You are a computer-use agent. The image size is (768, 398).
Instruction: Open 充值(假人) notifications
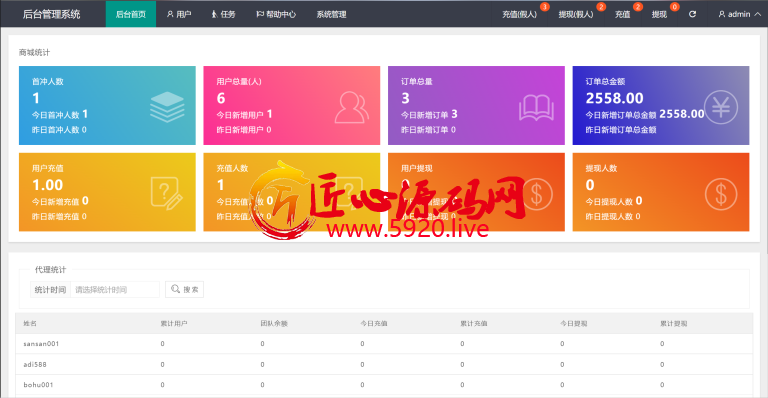coord(519,14)
